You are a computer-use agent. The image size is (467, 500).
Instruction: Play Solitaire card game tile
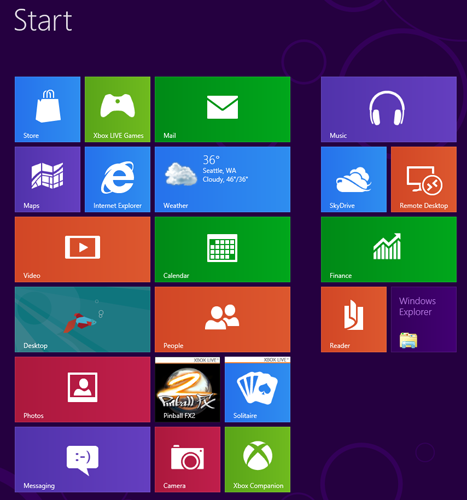pyautogui.click(x=258, y=389)
